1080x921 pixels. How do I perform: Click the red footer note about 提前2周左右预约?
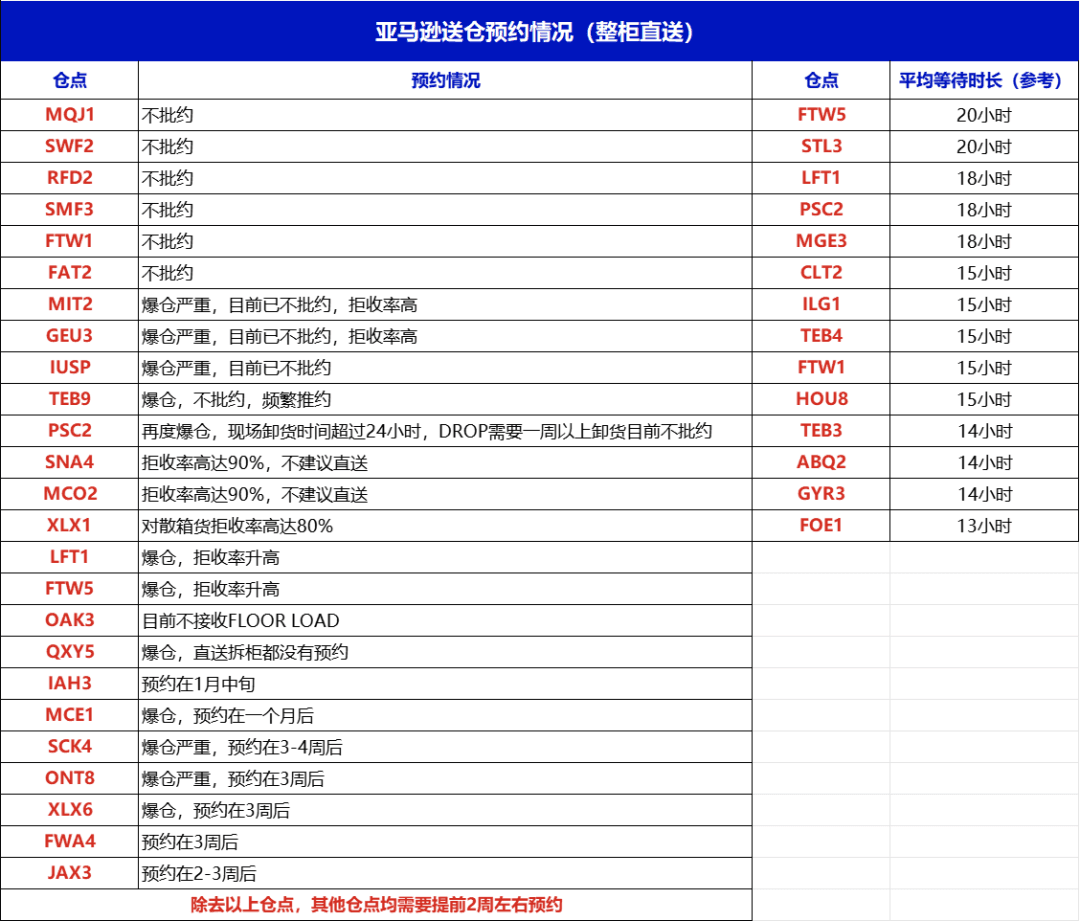pos(376,905)
